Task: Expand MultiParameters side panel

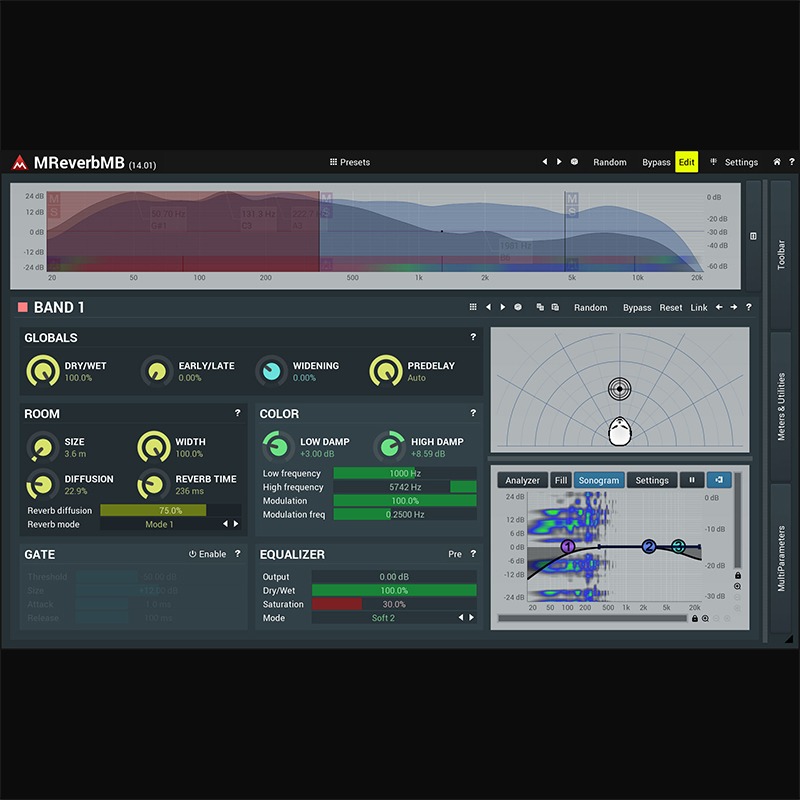Action: pos(781,558)
